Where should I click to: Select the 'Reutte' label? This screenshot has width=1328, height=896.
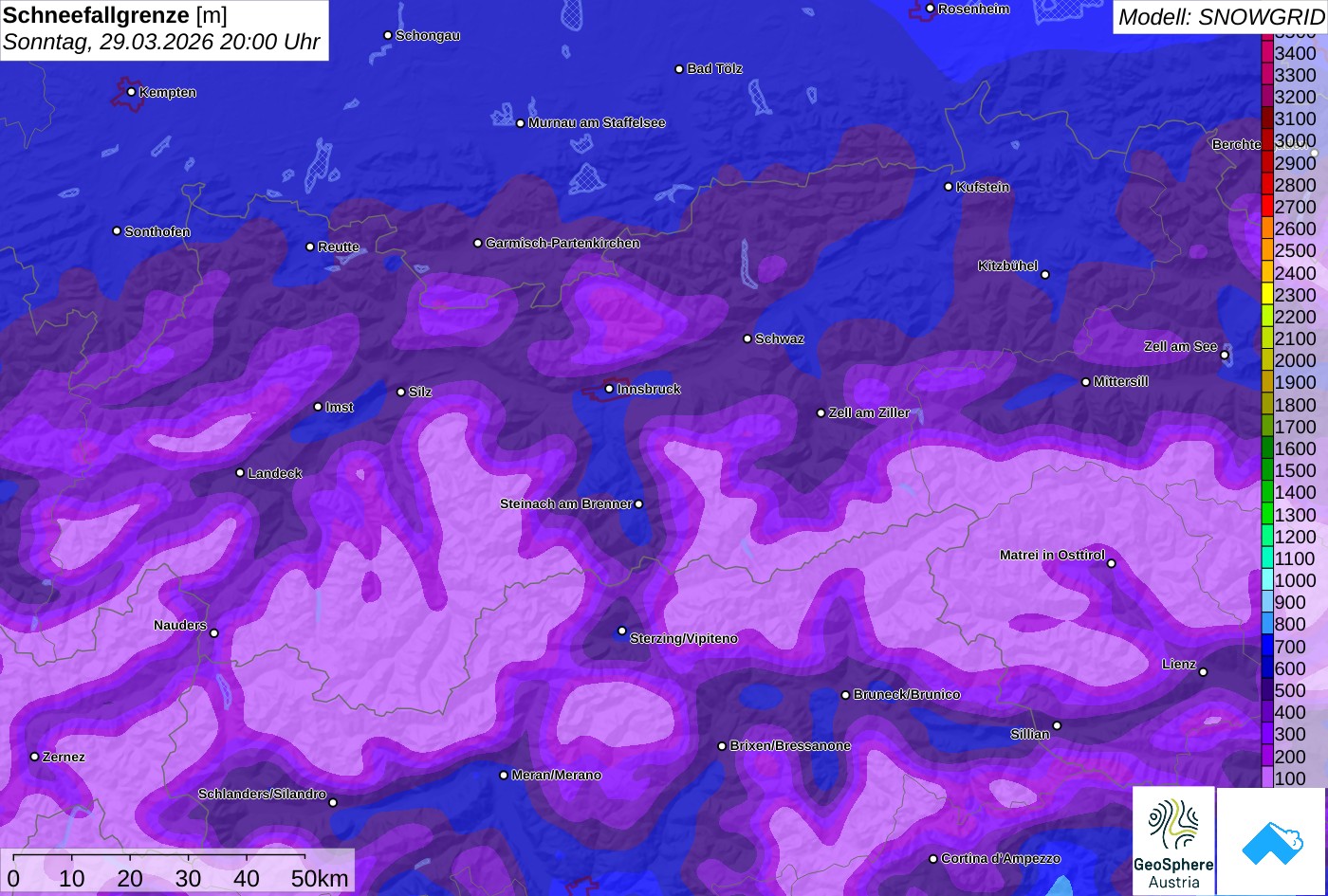(339, 247)
